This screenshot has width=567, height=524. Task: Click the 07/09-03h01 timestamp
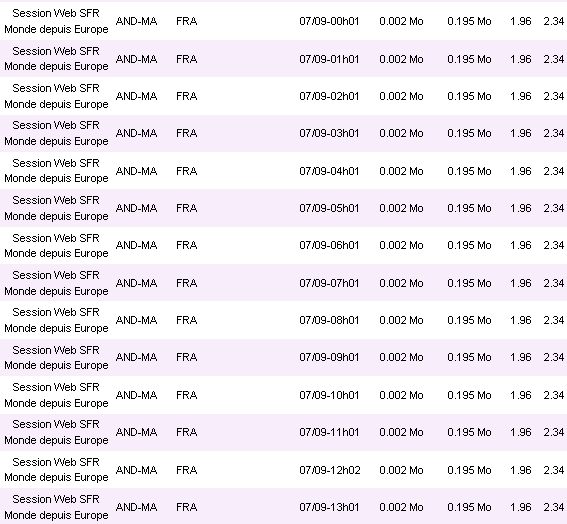tap(329, 133)
